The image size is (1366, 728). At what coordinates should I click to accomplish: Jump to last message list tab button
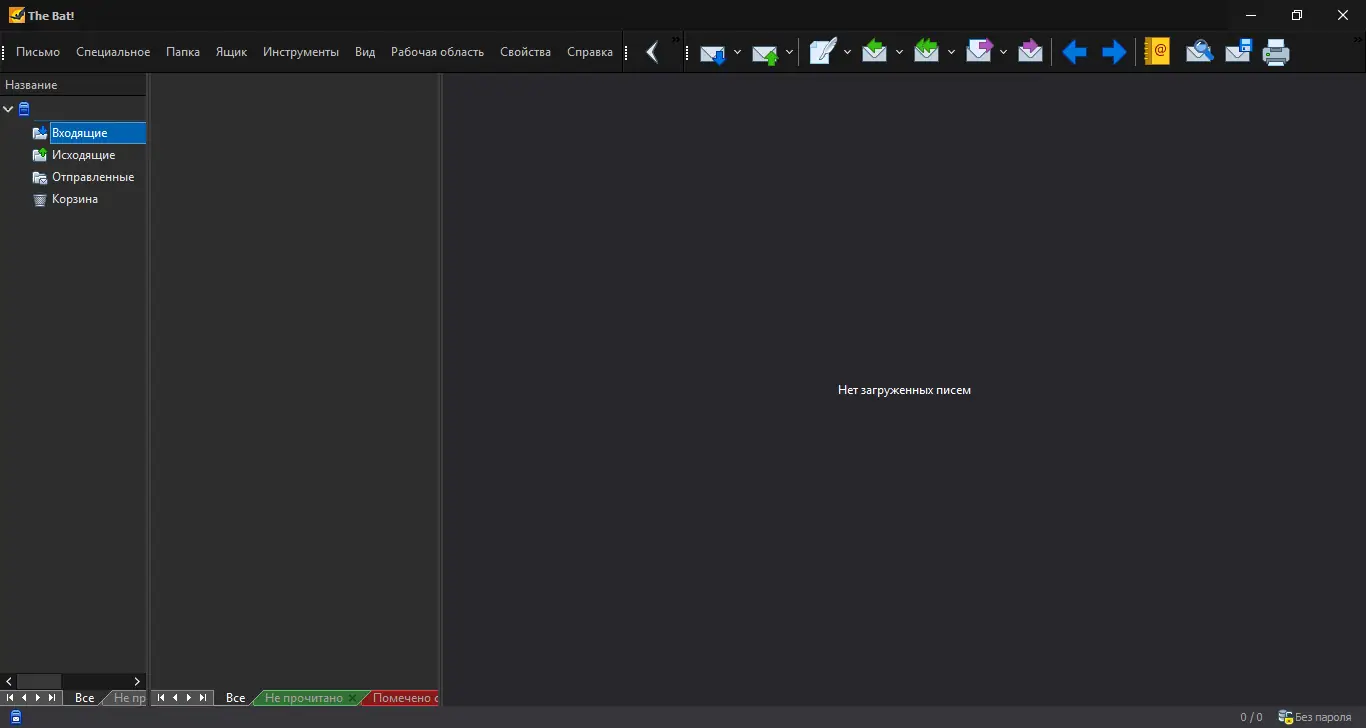(x=203, y=698)
